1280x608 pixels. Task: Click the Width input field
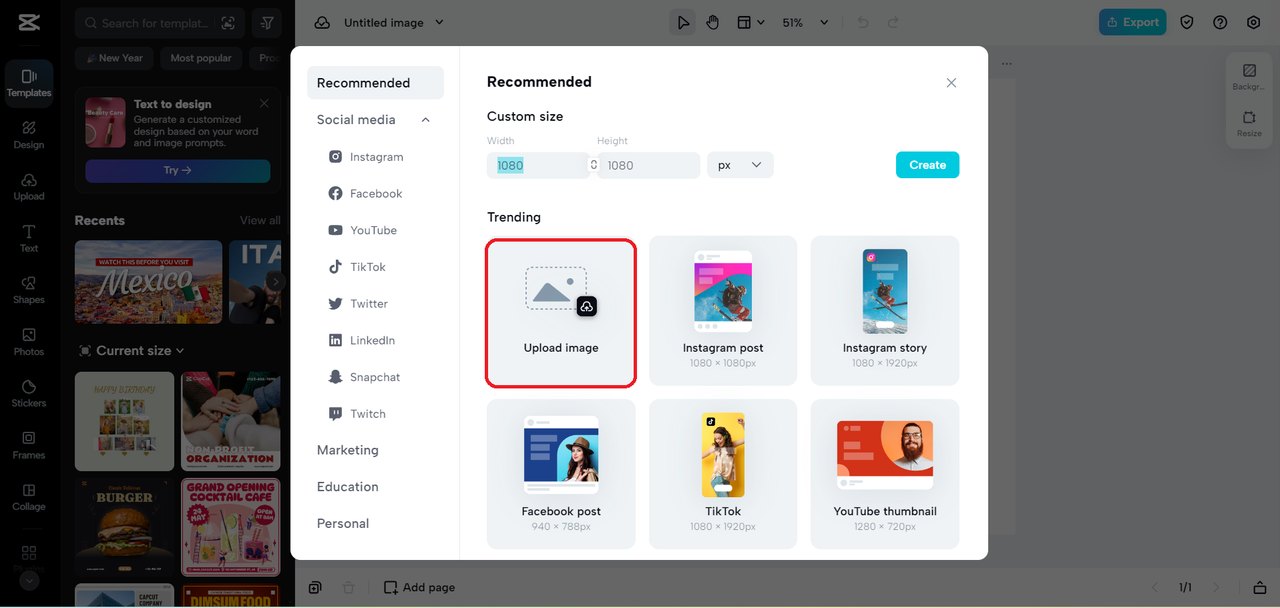537,165
